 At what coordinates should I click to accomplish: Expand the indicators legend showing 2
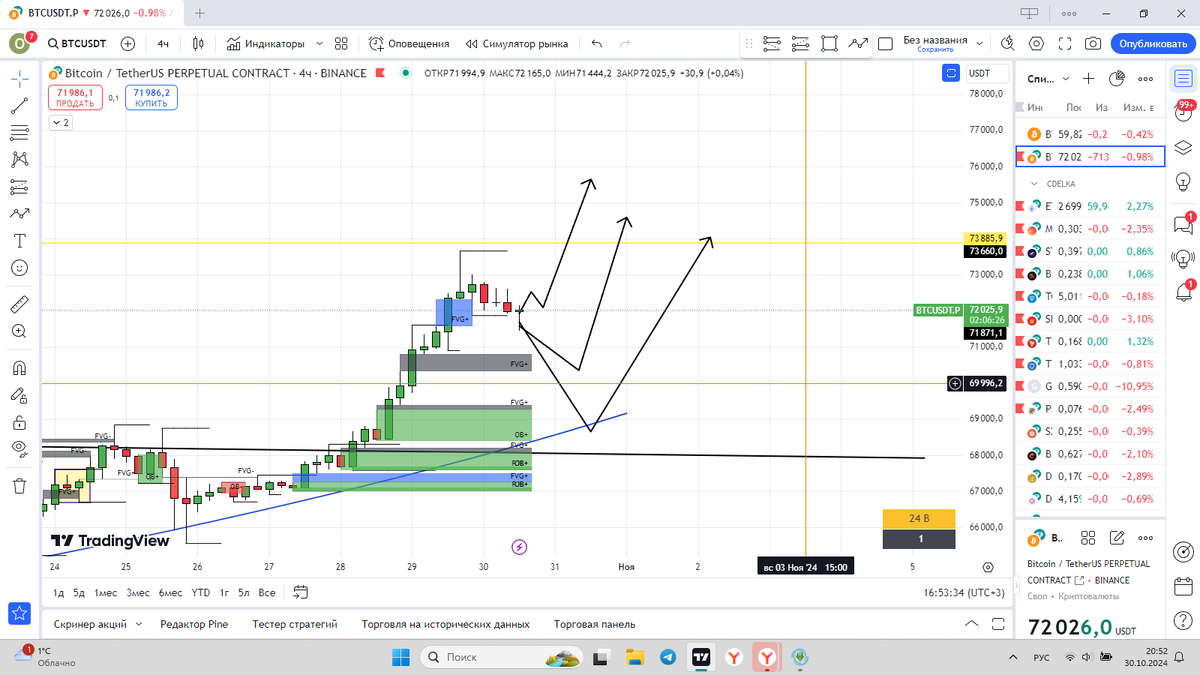[60, 122]
